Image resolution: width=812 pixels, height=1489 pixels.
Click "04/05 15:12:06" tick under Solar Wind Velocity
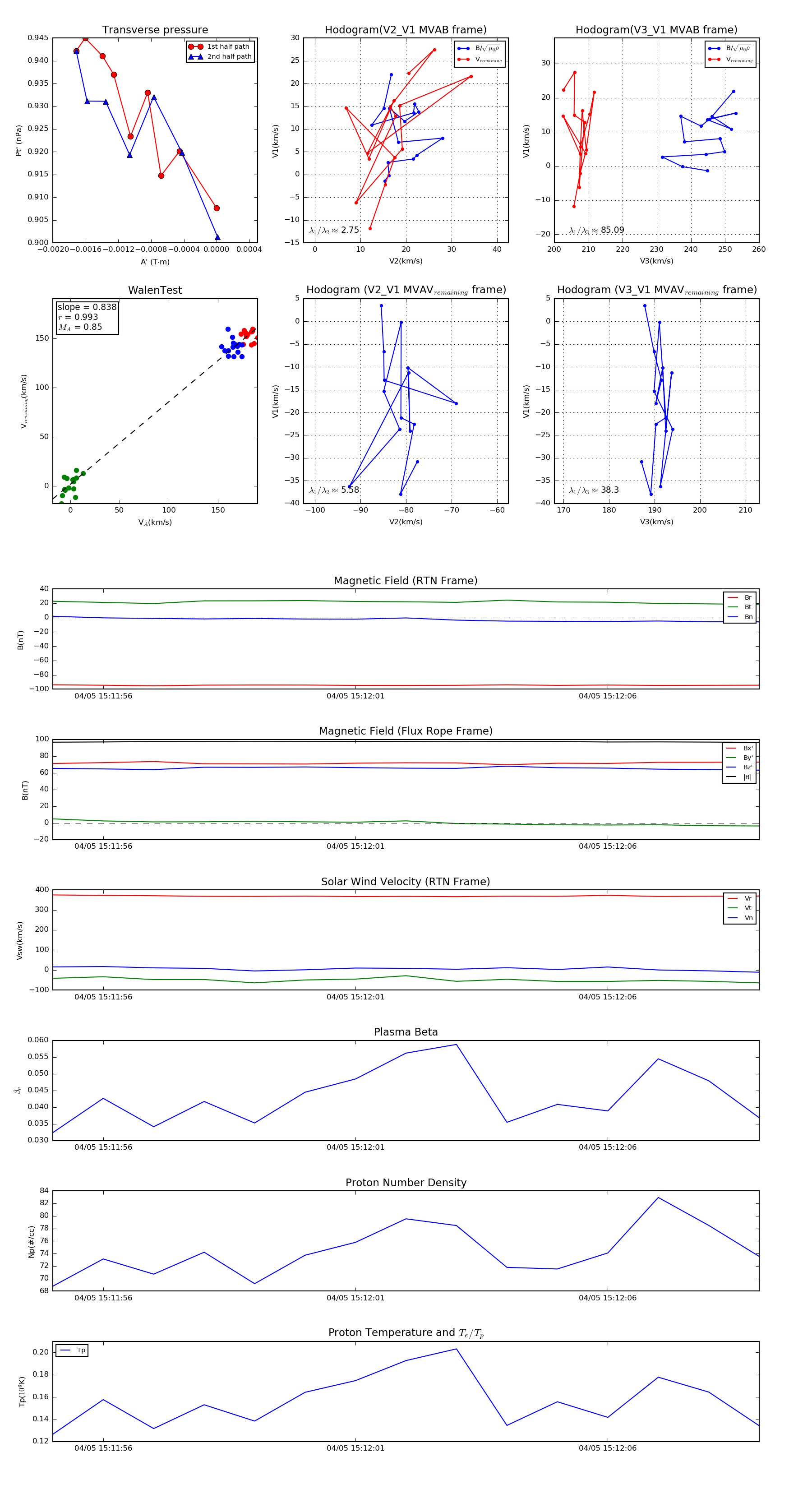tap(607, 997)
